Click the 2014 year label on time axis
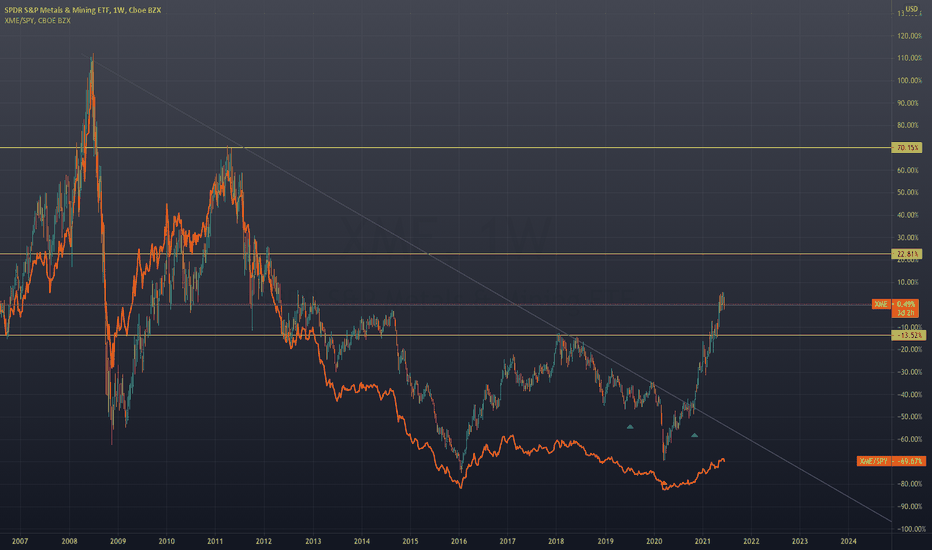932x550 pixels. [362, 541]
